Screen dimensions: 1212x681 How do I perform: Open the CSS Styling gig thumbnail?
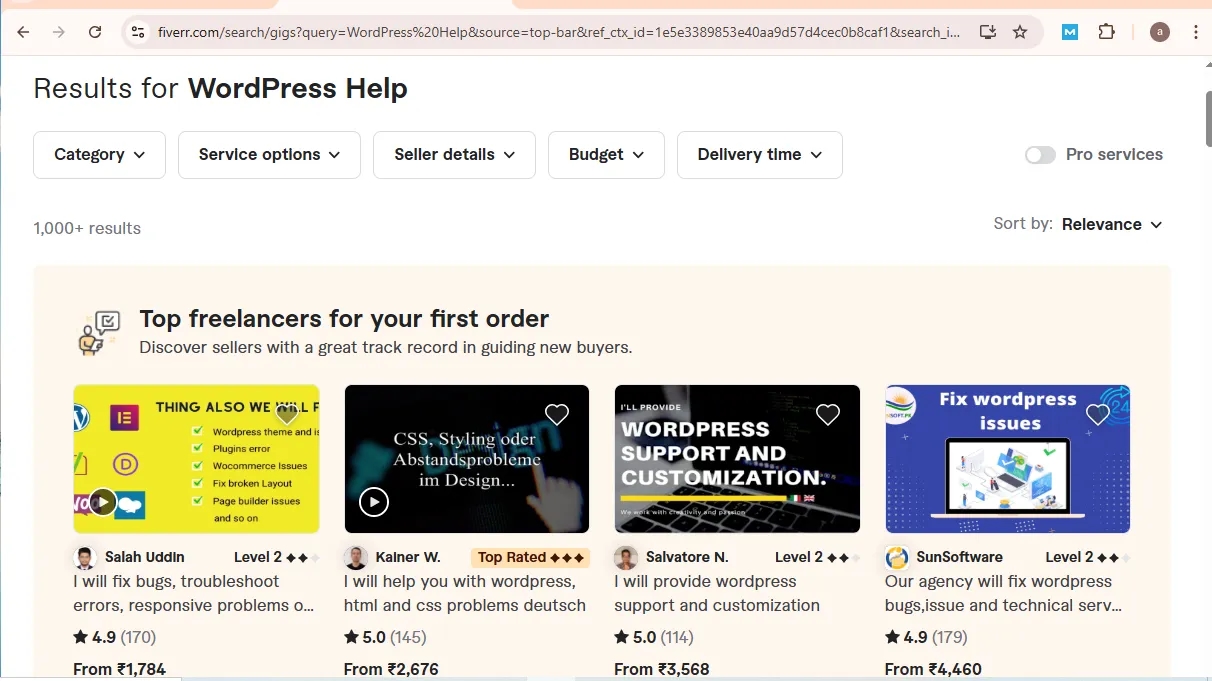pyautogui.click(x=467, y=459)
